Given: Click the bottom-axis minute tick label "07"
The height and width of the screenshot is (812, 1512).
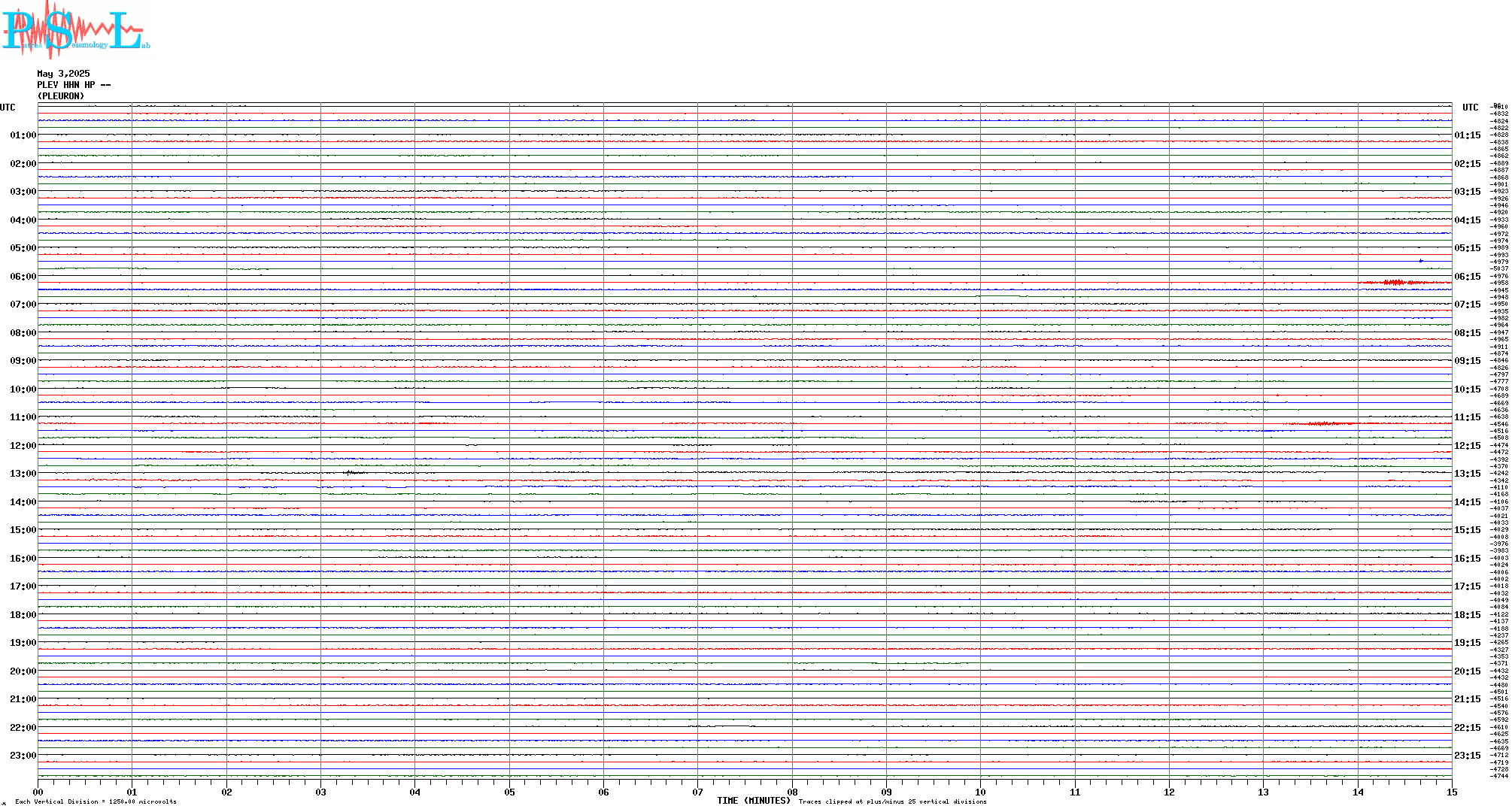Looking at the screenshot, I should (x=697, y=792).
